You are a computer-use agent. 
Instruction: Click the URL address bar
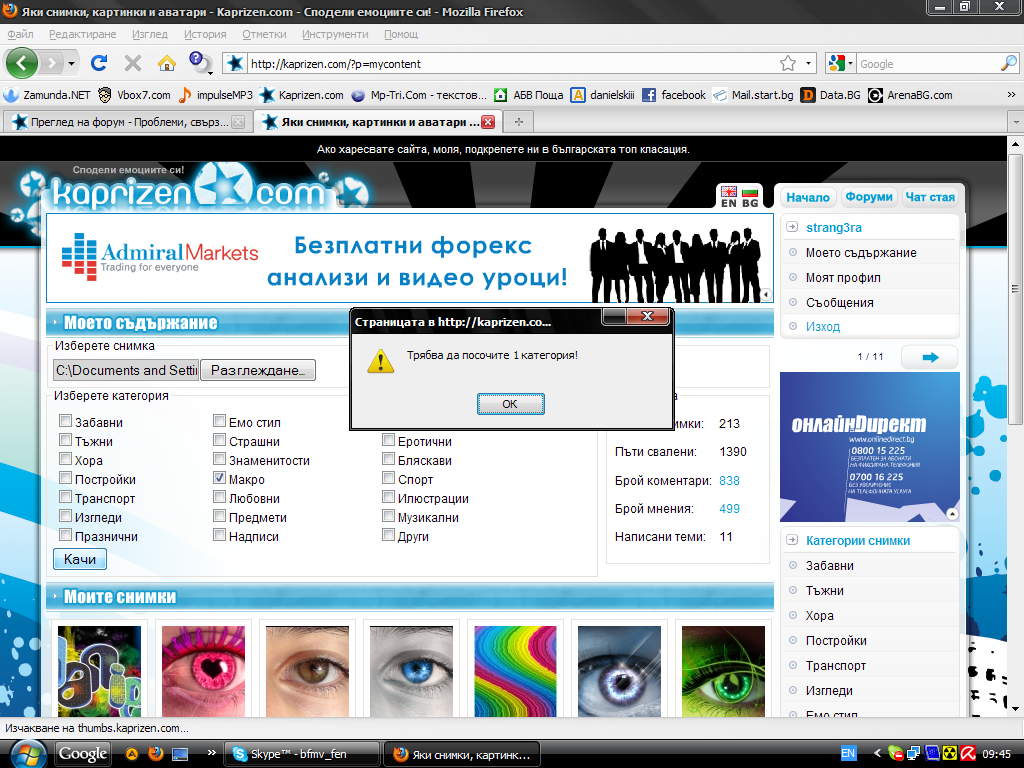pyautogui.click(x=513, y=63)
